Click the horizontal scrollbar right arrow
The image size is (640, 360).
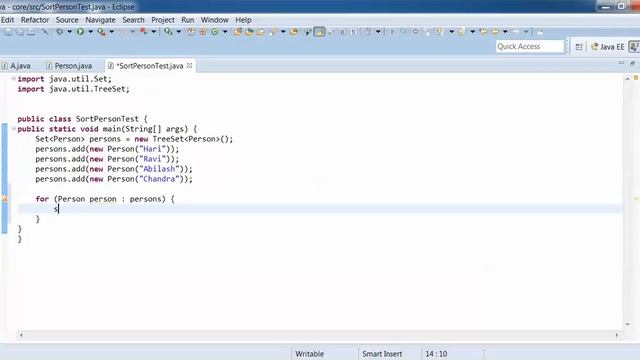[617, 335]
